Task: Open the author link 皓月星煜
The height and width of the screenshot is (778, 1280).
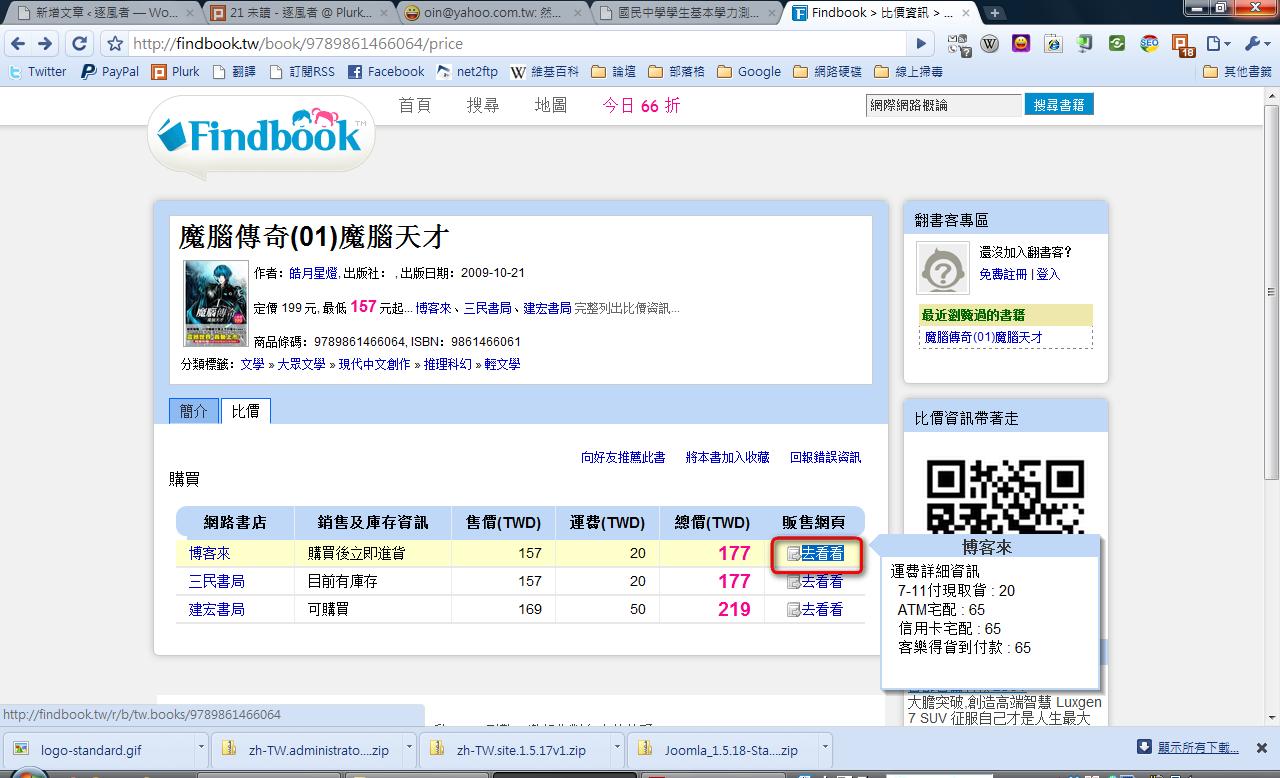Action: coord(314,273)
